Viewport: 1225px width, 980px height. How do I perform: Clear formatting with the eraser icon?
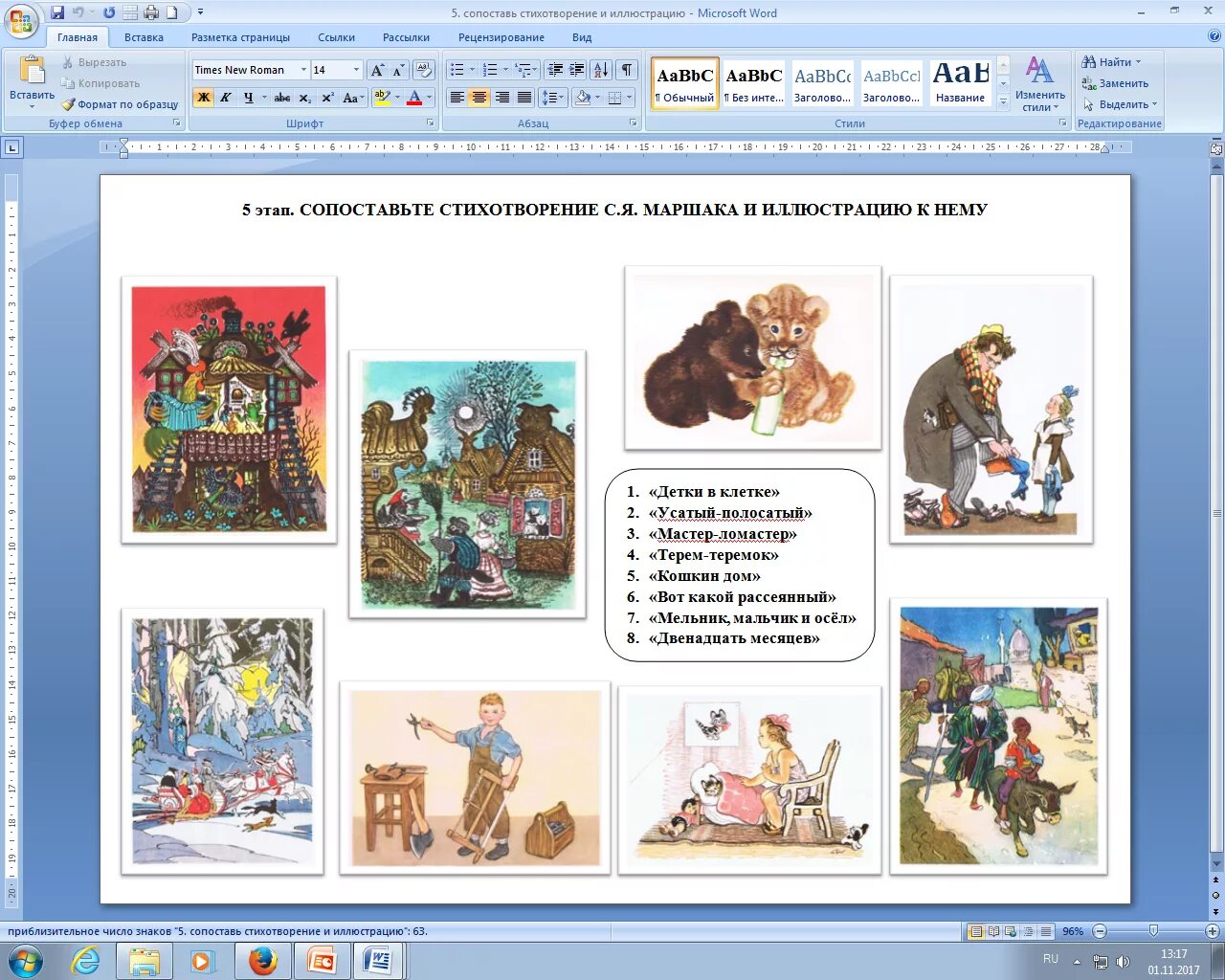[x=425, y=70]
